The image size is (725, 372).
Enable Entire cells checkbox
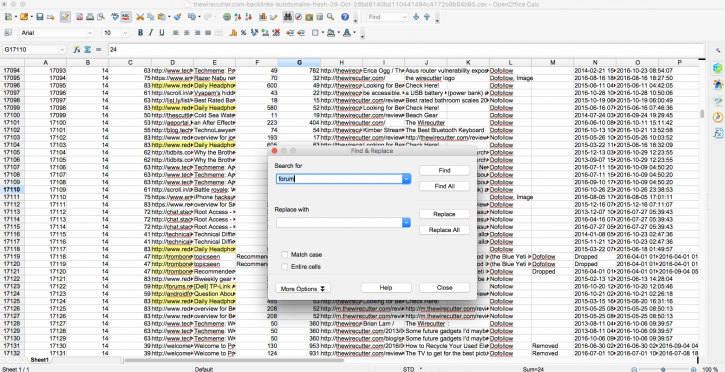click(x=285, y=267)
